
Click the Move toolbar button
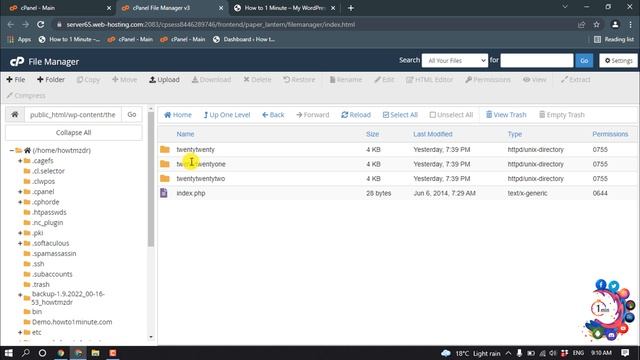(124, 80)
